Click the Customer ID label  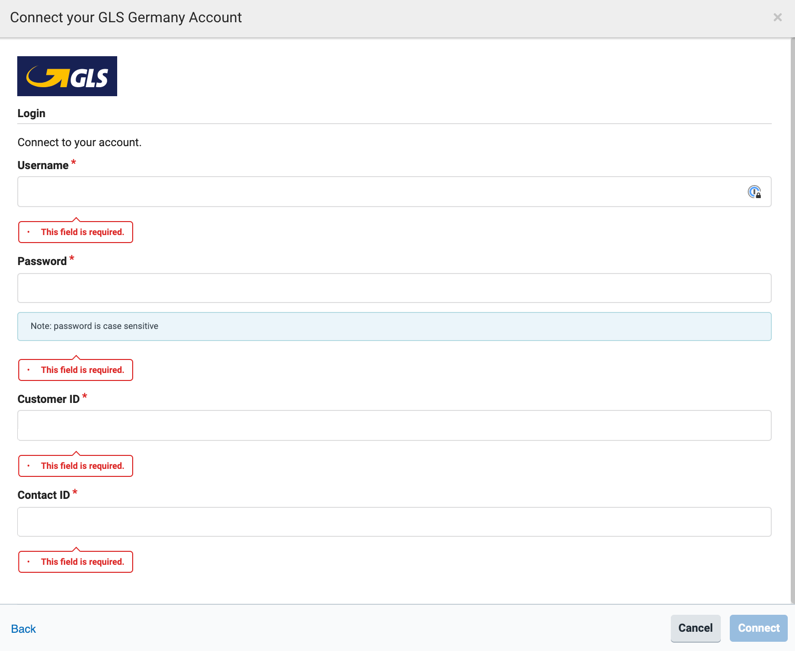coord(49,399)
